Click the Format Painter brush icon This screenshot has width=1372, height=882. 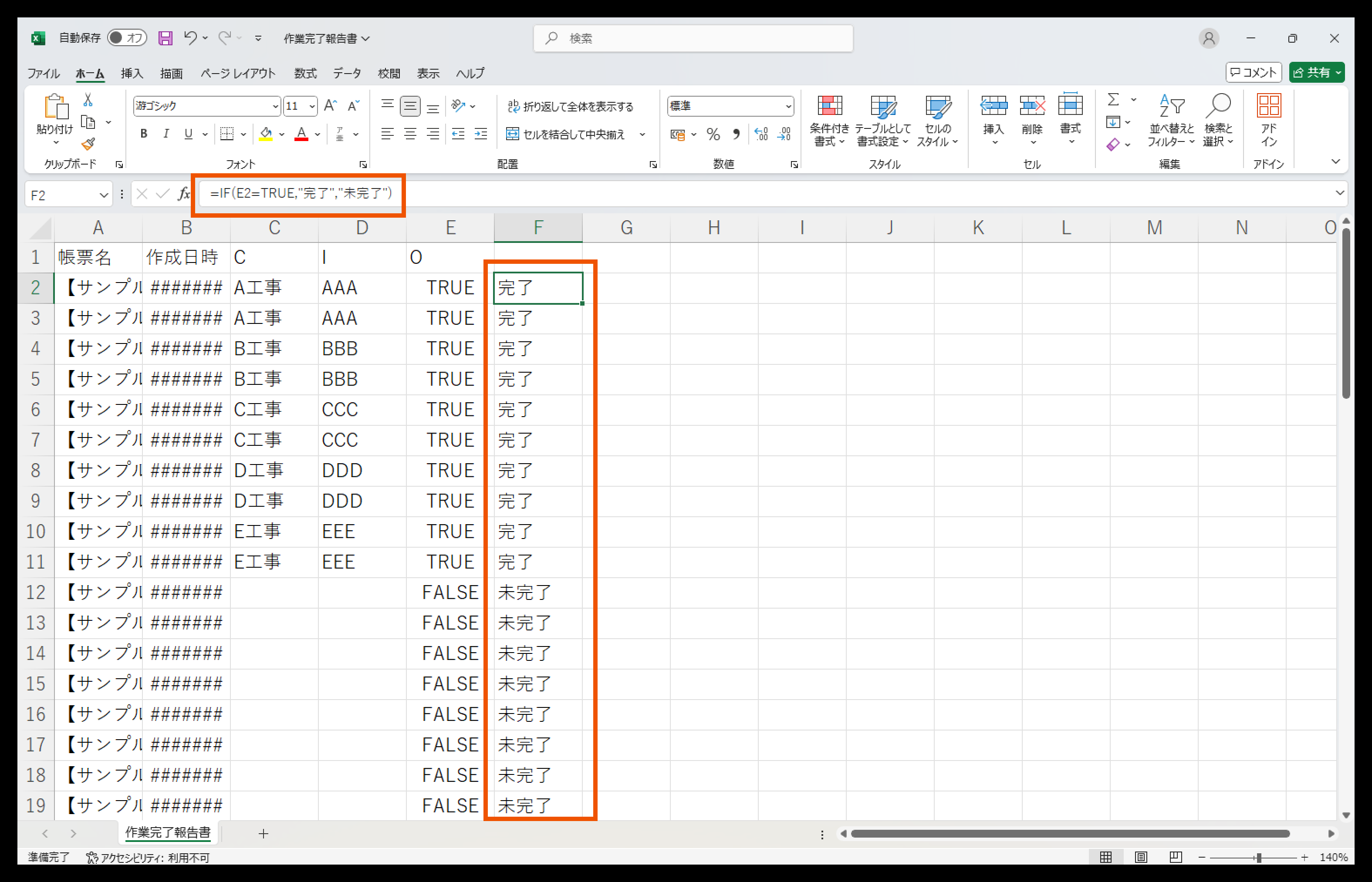pyautogui.click(x=88, y=144)
